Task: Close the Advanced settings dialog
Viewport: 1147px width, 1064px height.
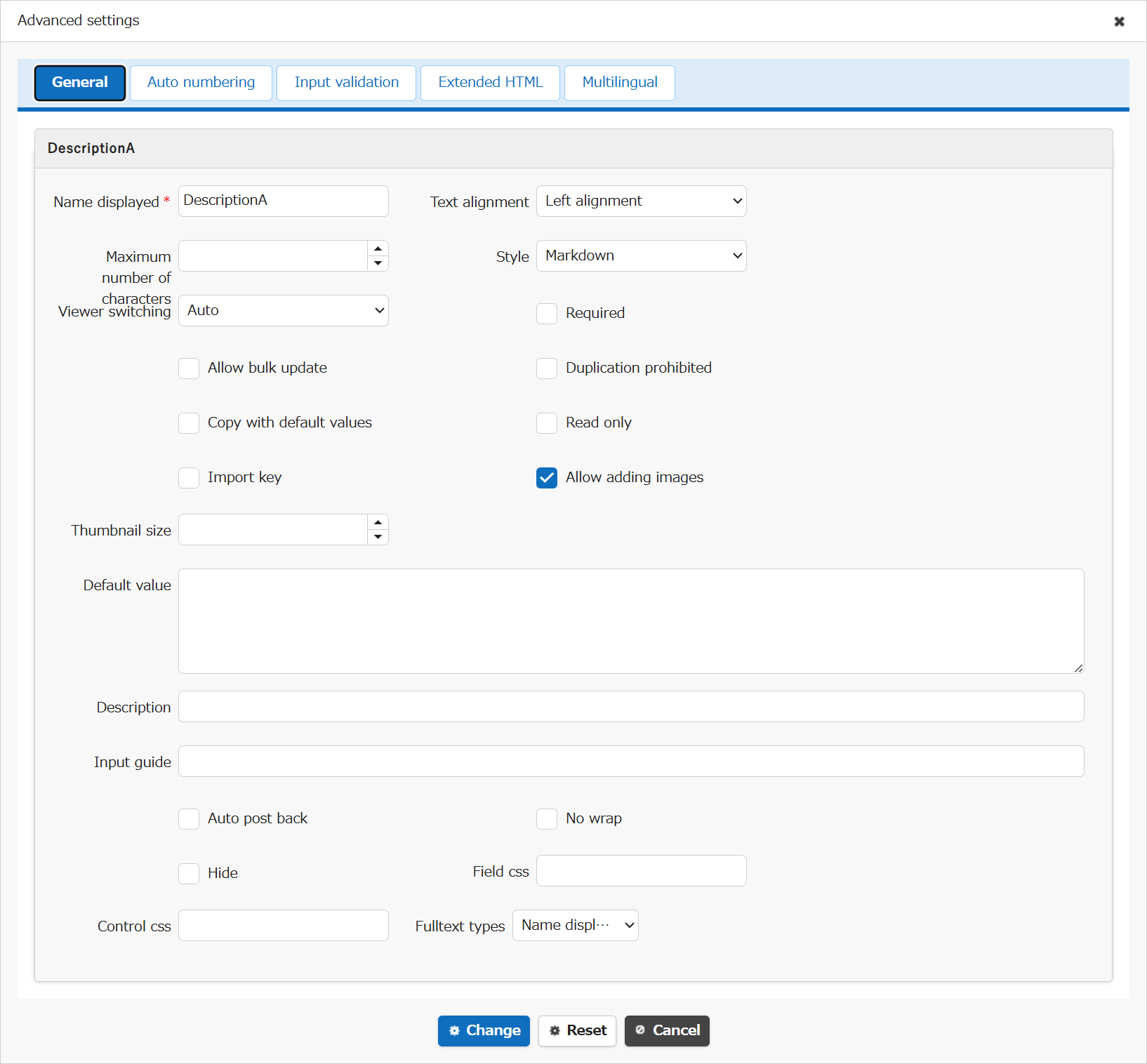Action: (x=1119, y=21)
